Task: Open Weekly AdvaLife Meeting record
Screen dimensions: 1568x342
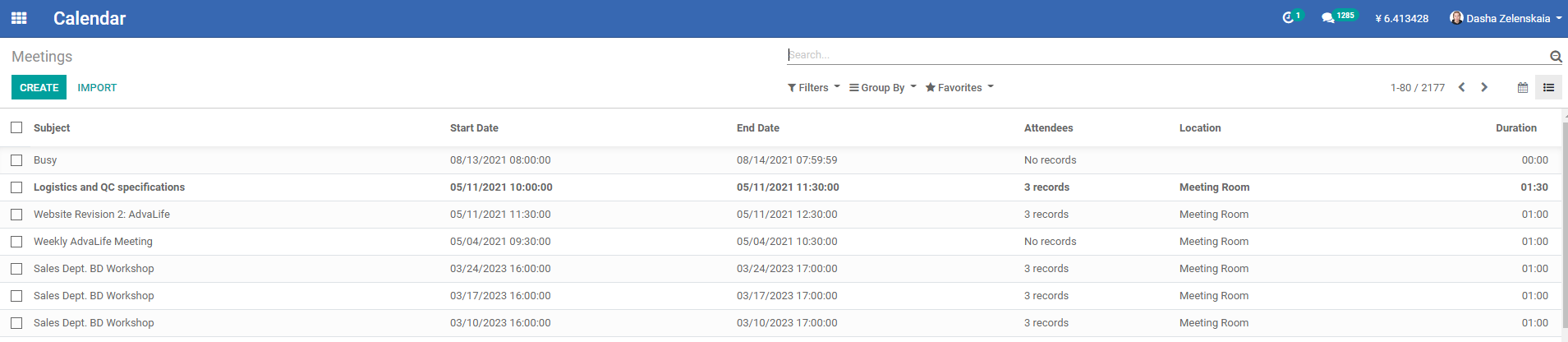Action: (x=93, y=242)
